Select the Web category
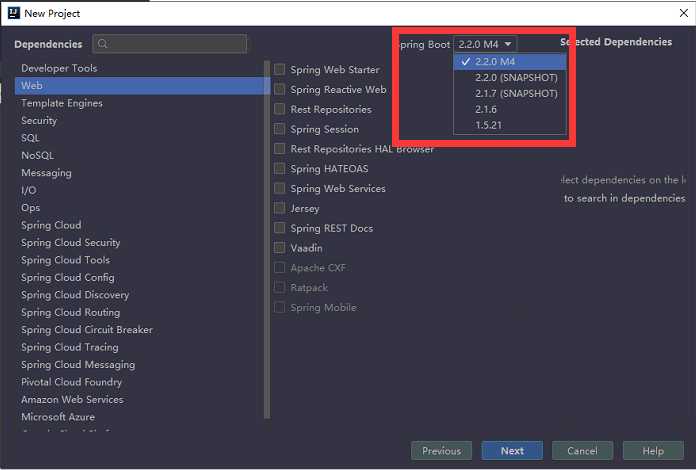 click(x=139, y=85)
